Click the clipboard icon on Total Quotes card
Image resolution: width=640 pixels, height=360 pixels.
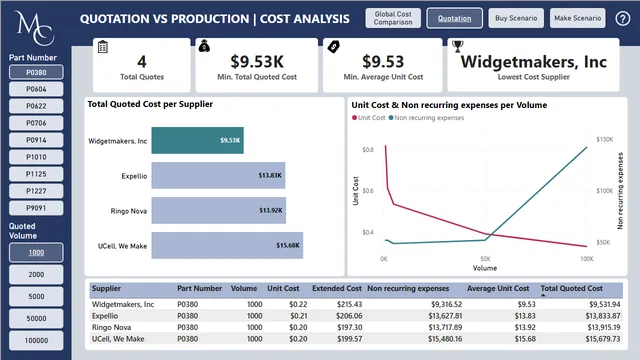click(x=103, y=47)
